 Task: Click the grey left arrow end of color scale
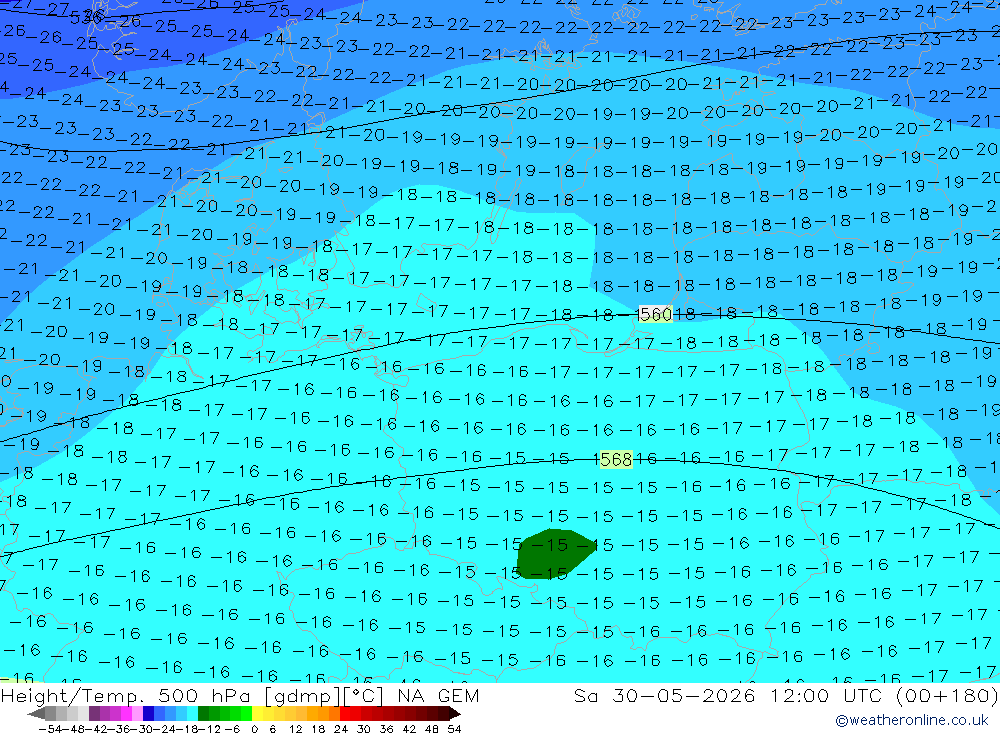(36, 713)
